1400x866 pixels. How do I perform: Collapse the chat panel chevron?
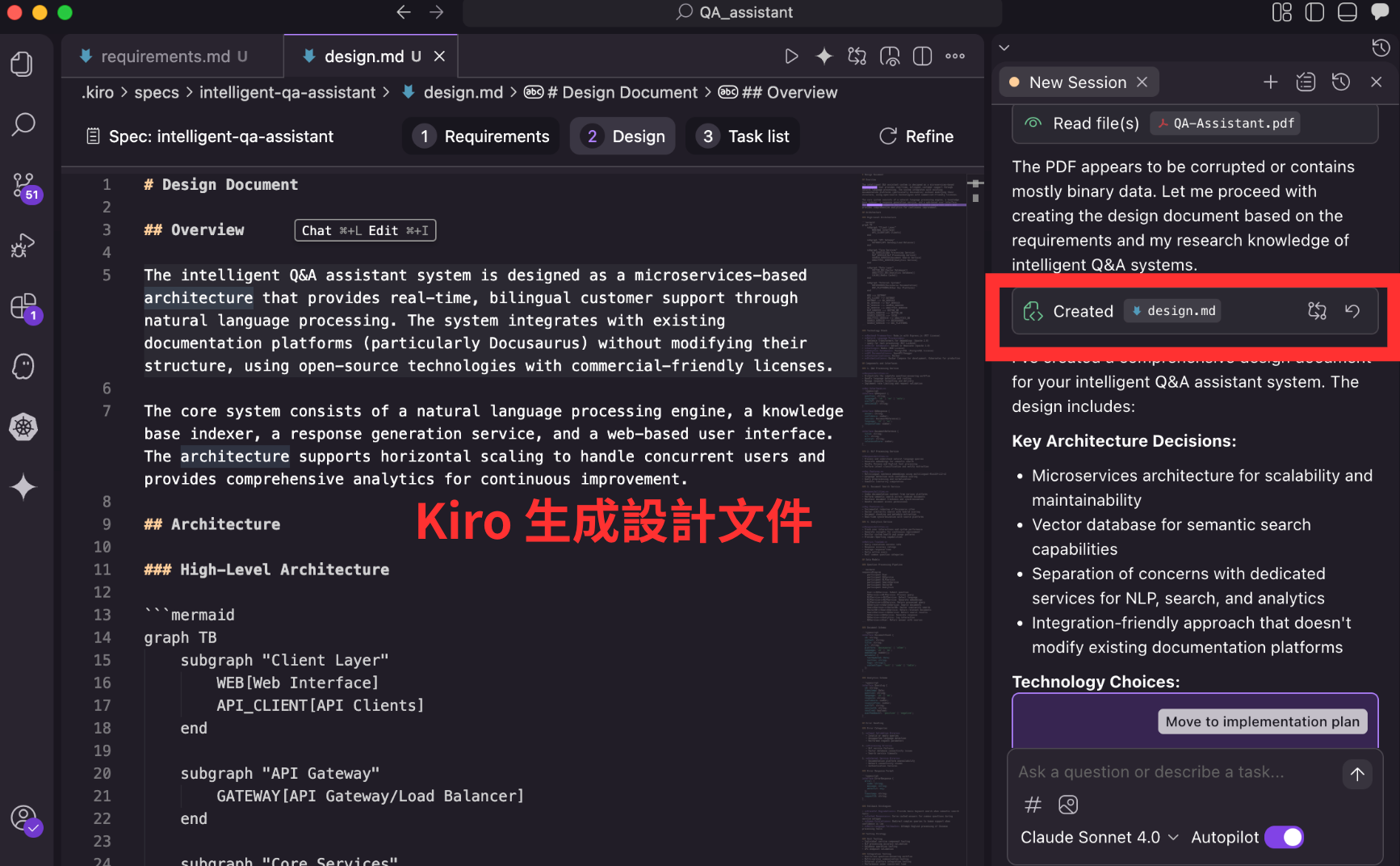1004,48
